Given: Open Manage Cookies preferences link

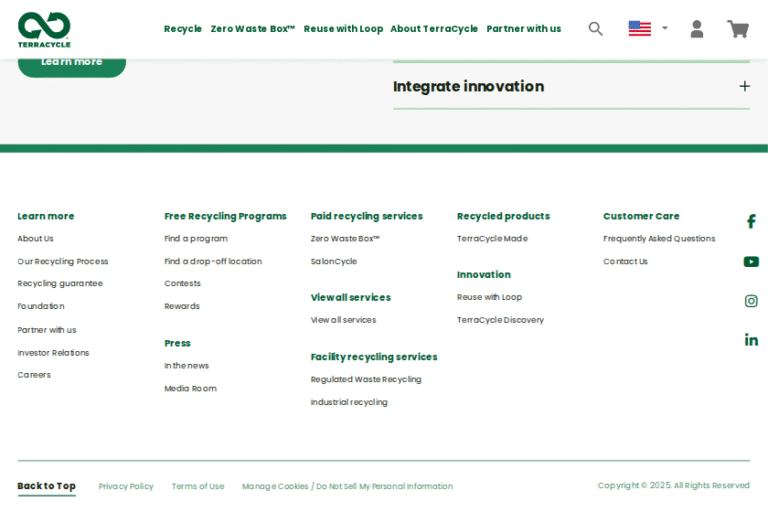Looking at the screenshot, I should 347,486.
